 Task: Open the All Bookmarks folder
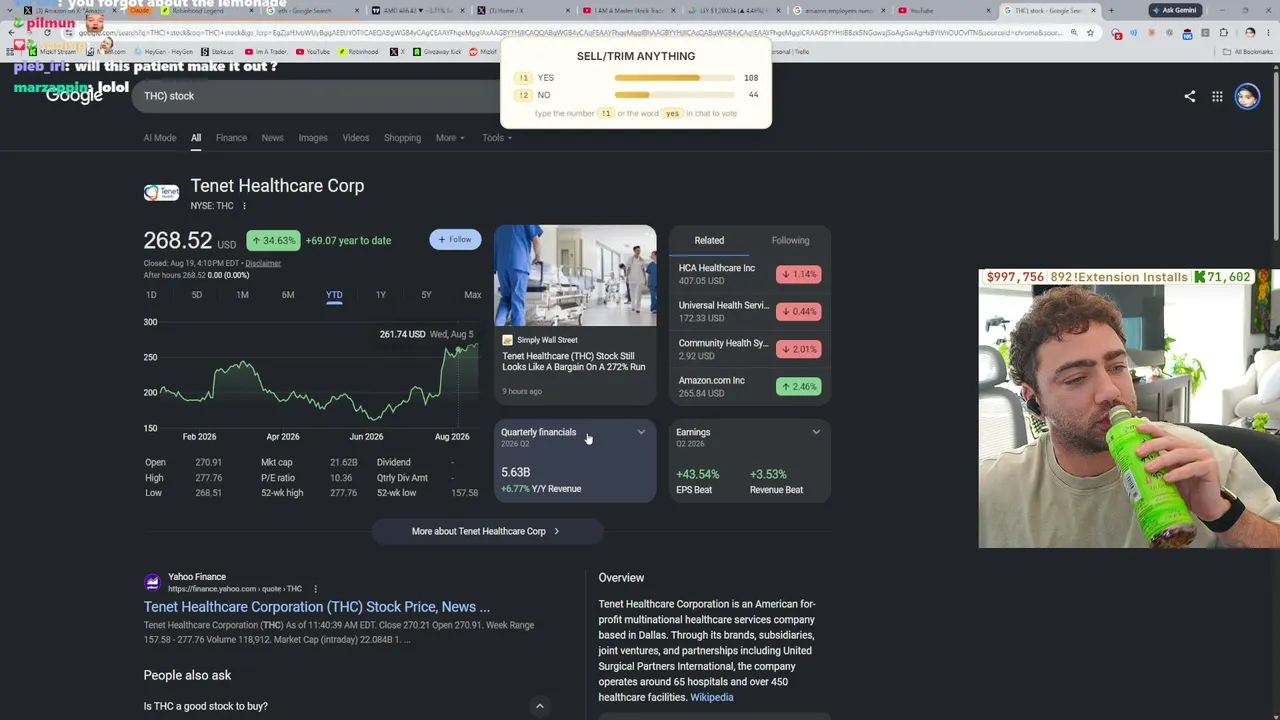pos(1248,52)
